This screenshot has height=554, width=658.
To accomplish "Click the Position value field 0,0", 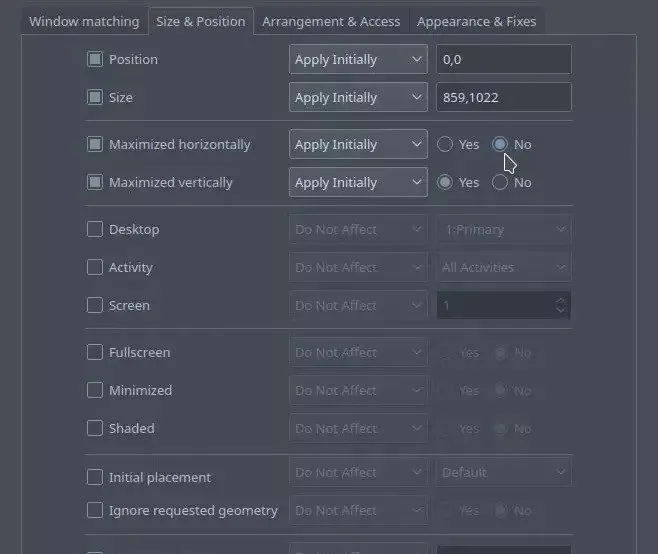I will (504, 59).
